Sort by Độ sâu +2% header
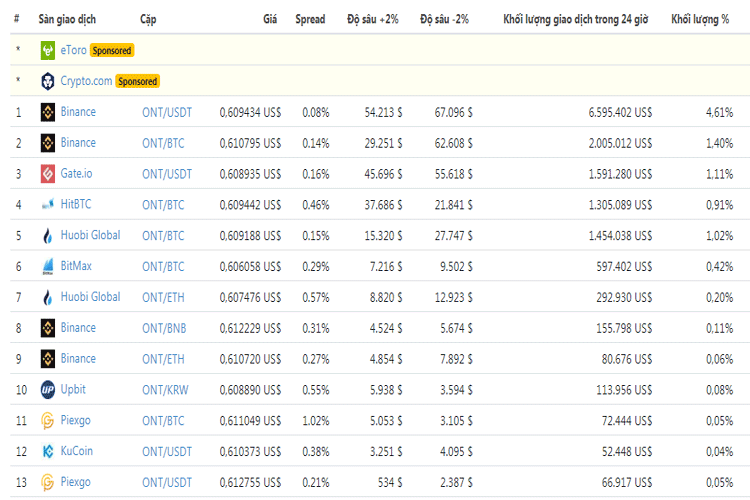Image resolution: width=750 pixels, height=500 pixels. click(373, 19)
